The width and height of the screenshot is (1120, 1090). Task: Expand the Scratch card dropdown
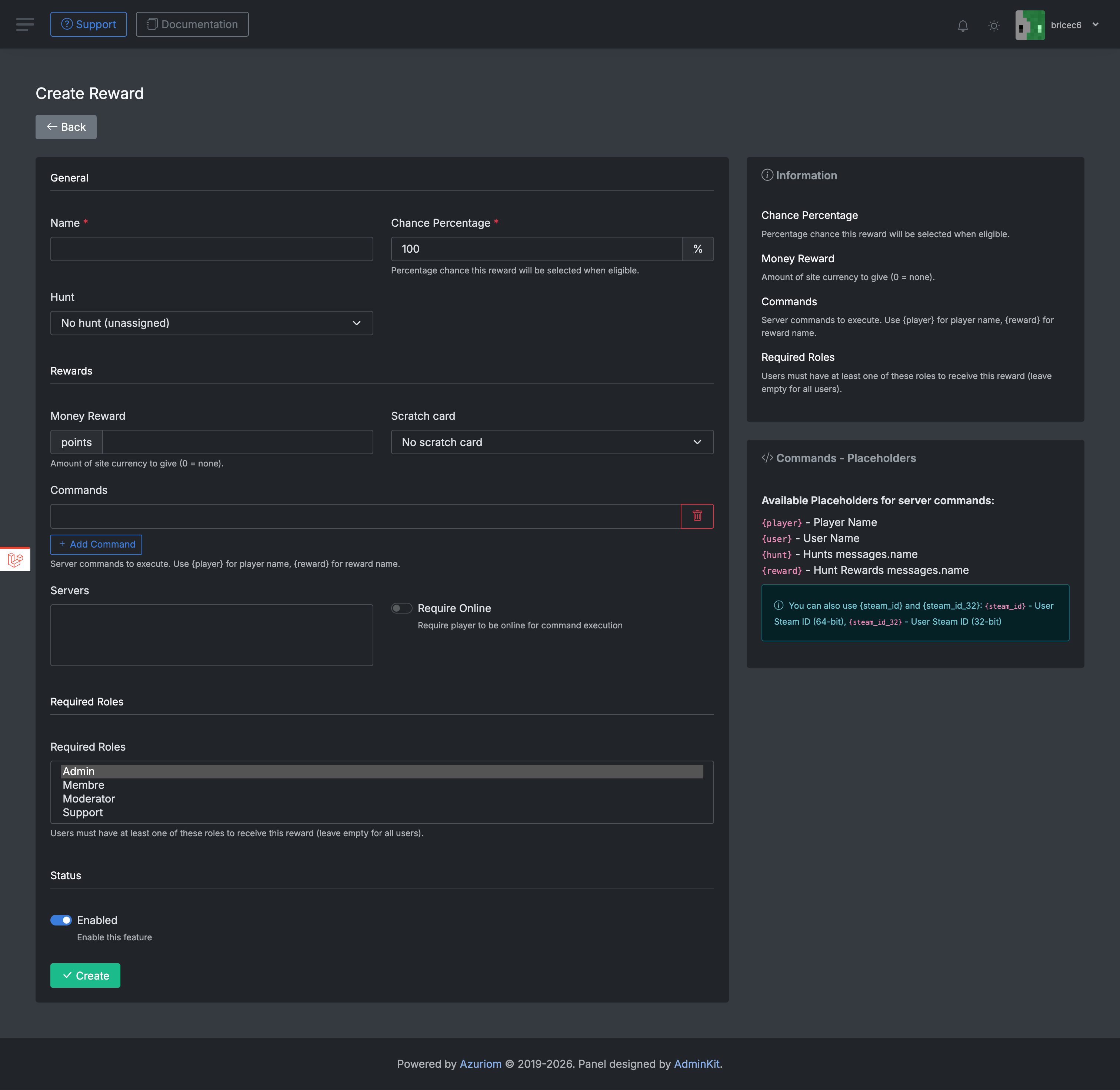click(x=552, y=442)
